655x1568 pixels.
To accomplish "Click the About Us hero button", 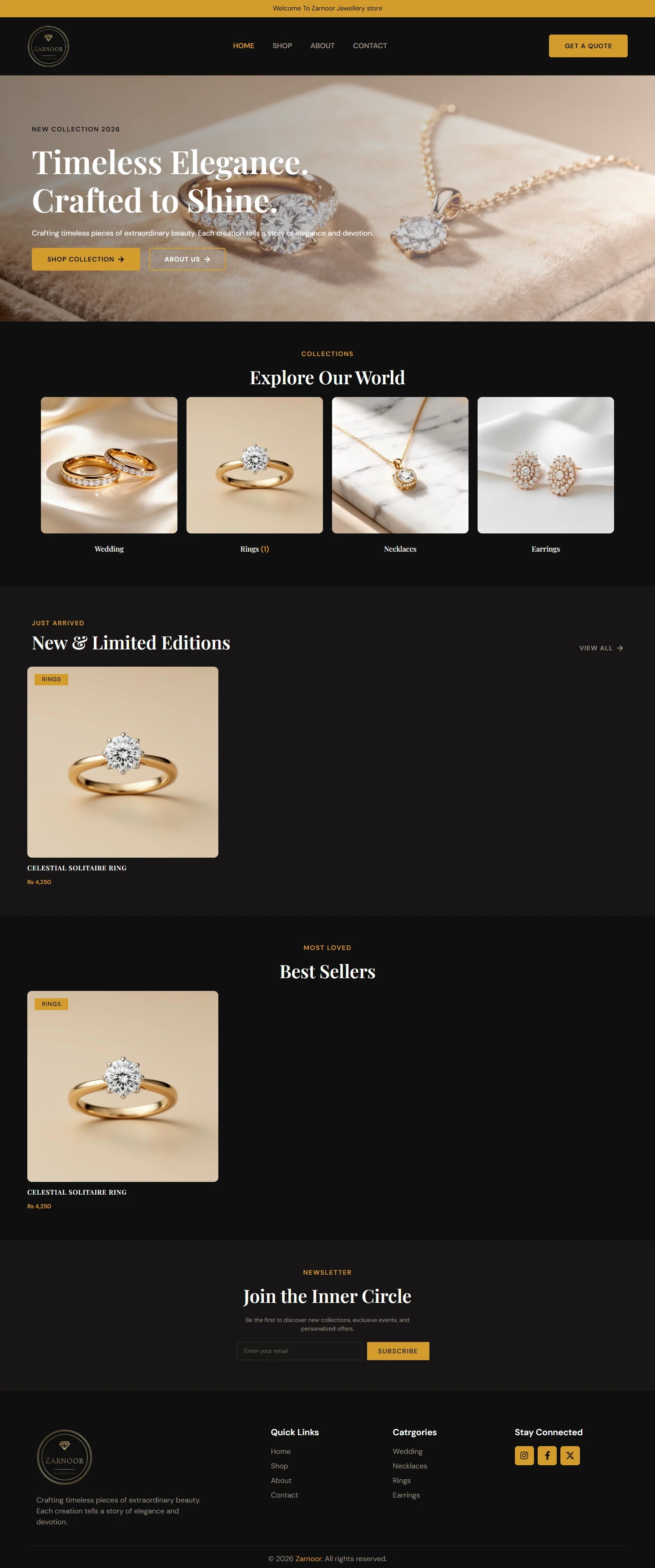I will pyautogui.click(x=187, y=259).
